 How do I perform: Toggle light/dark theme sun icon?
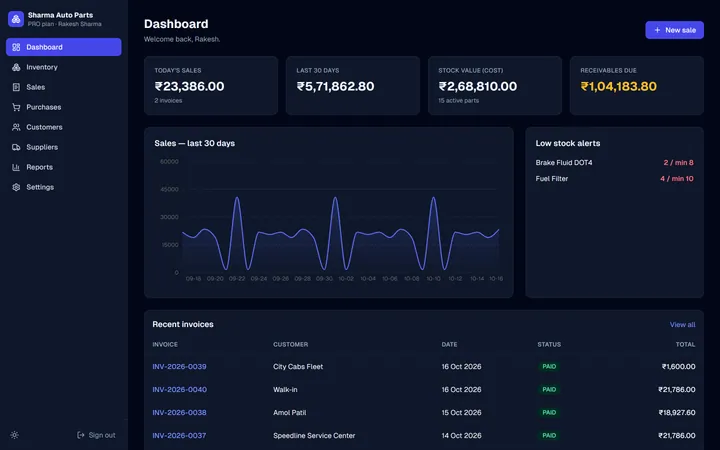coord(15,435)
